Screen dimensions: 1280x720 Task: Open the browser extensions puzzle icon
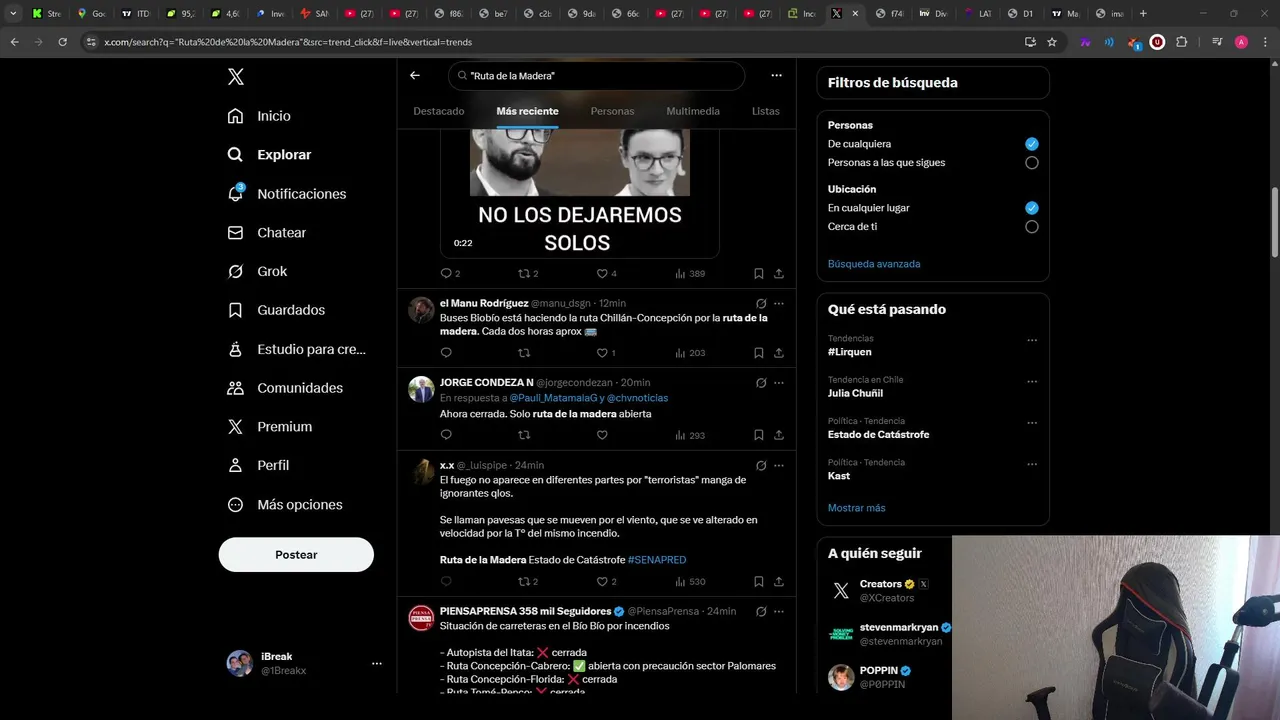[1181, 42]
